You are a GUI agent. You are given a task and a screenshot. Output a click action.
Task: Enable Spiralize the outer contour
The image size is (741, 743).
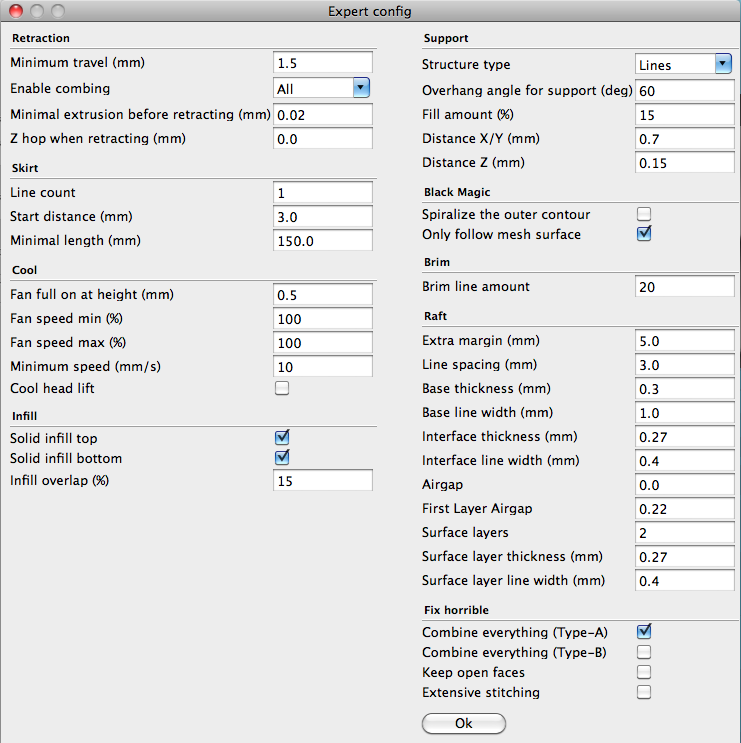click(x=644, y=214)
